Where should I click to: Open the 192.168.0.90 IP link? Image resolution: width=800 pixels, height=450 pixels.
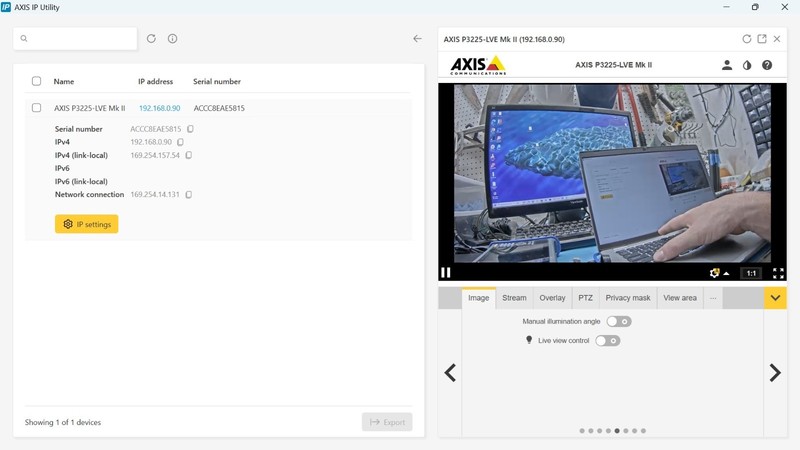[159, 108]
